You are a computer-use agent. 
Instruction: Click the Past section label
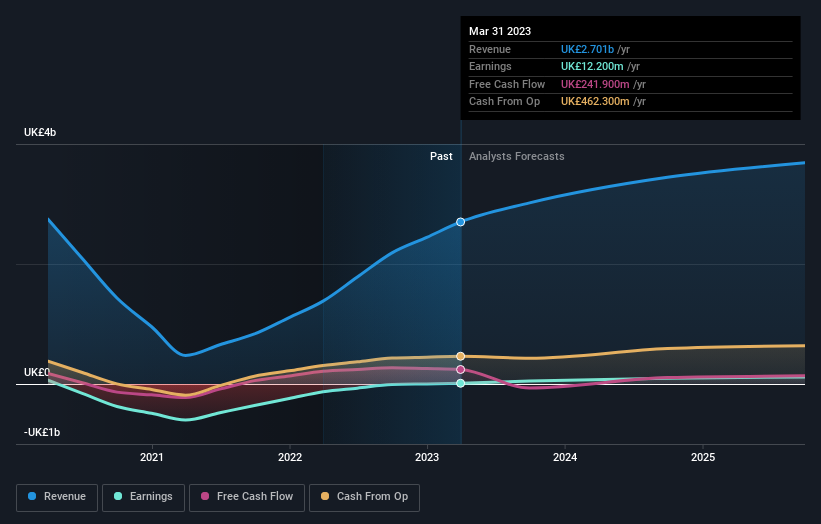click(441, 157)
